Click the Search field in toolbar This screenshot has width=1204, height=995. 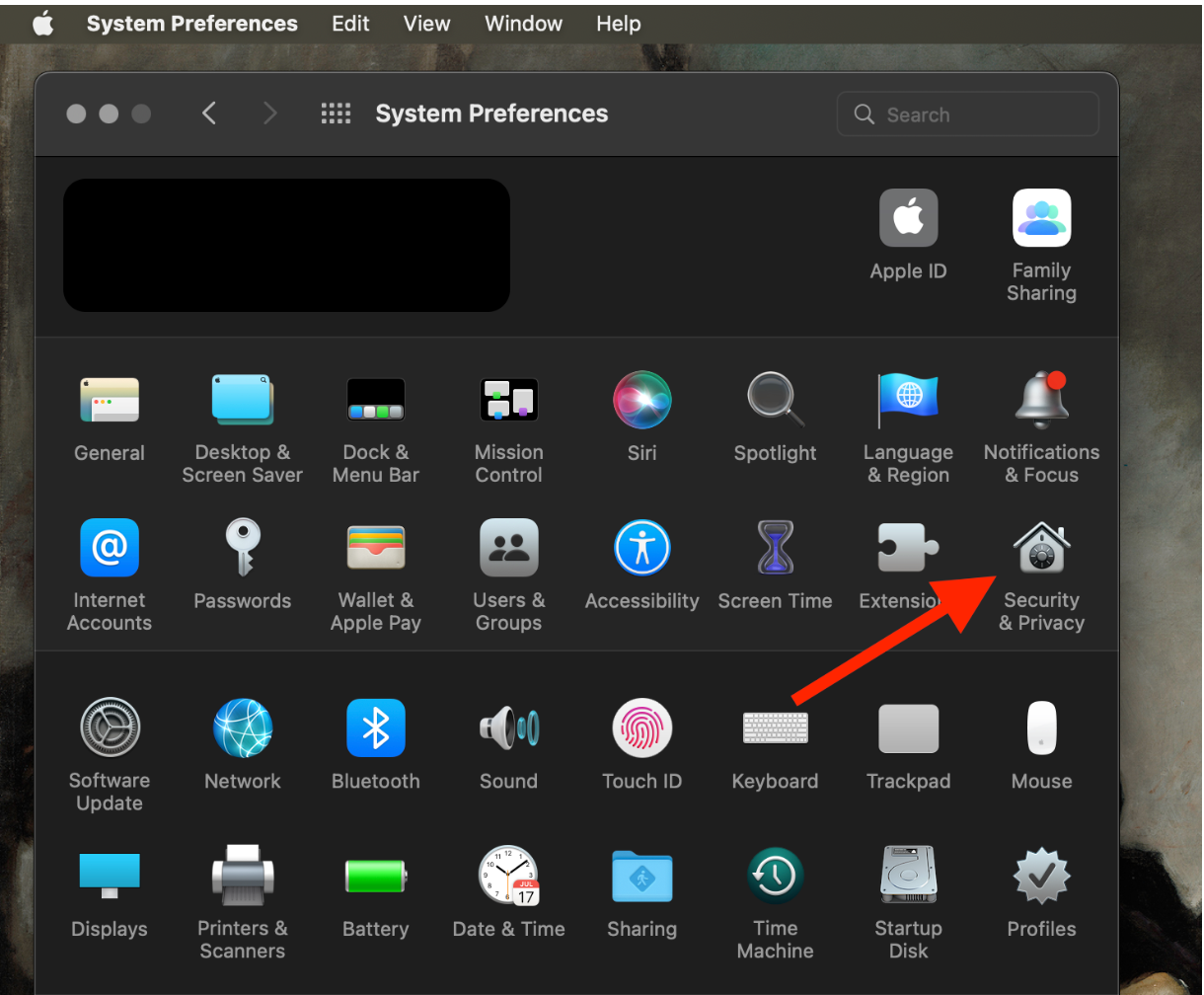pos(967,115)
